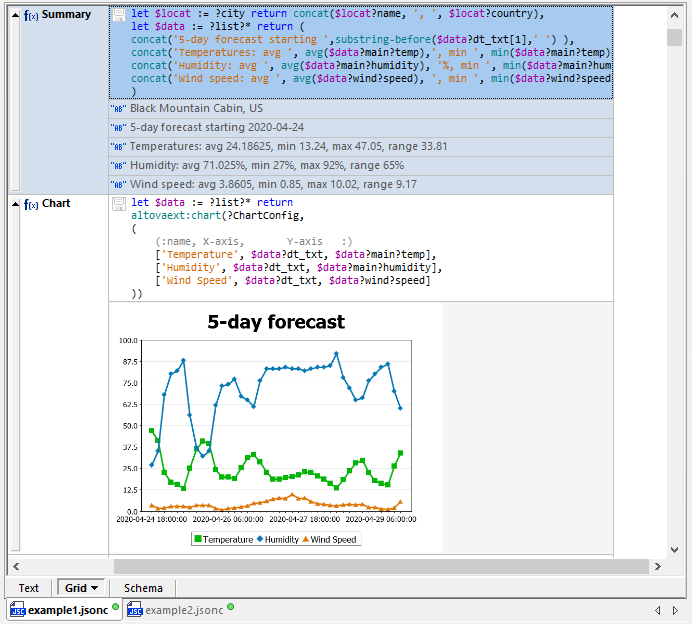Click the string type icon beside Wind speed result

click(x=119, y=185)
